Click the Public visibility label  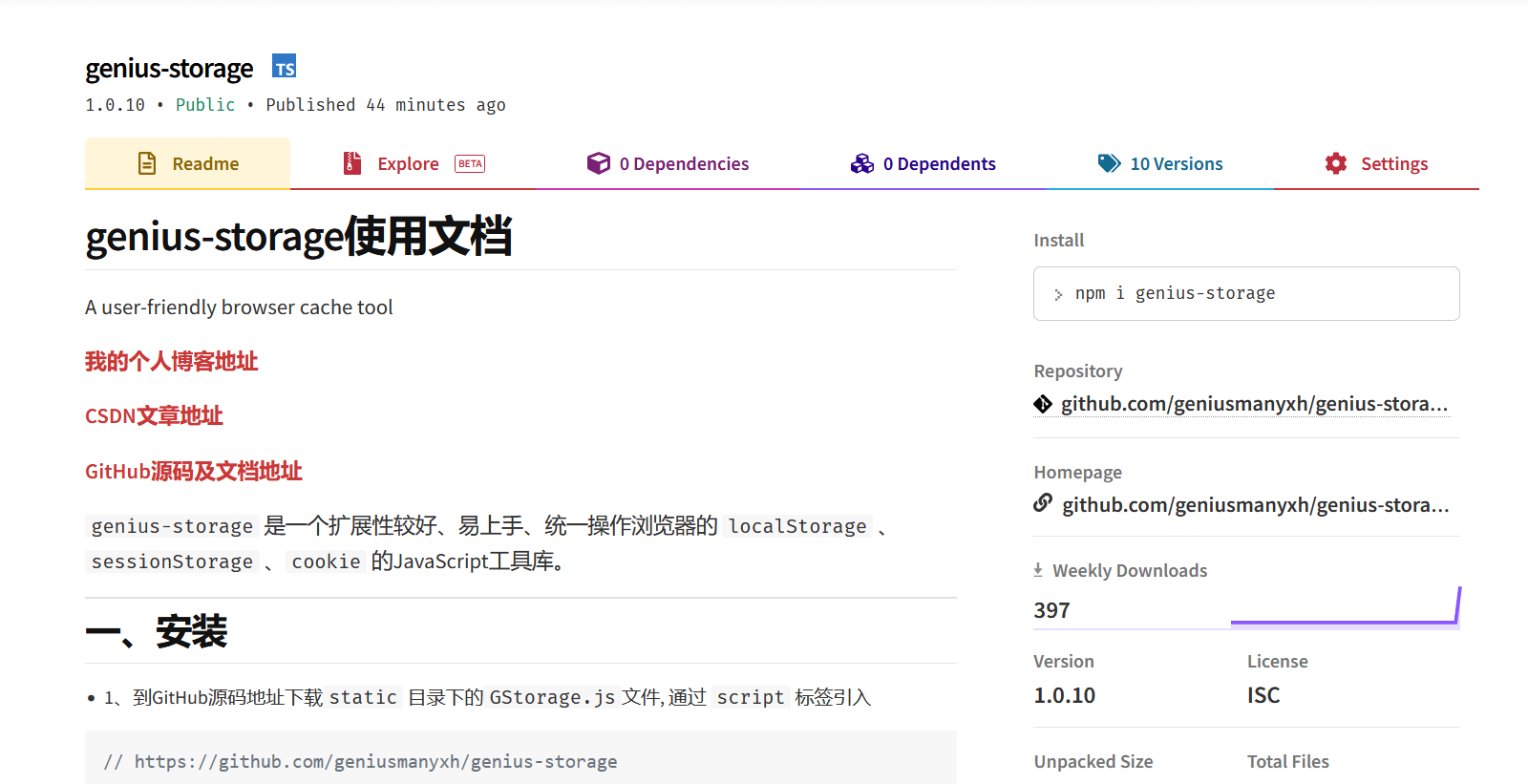205,105
